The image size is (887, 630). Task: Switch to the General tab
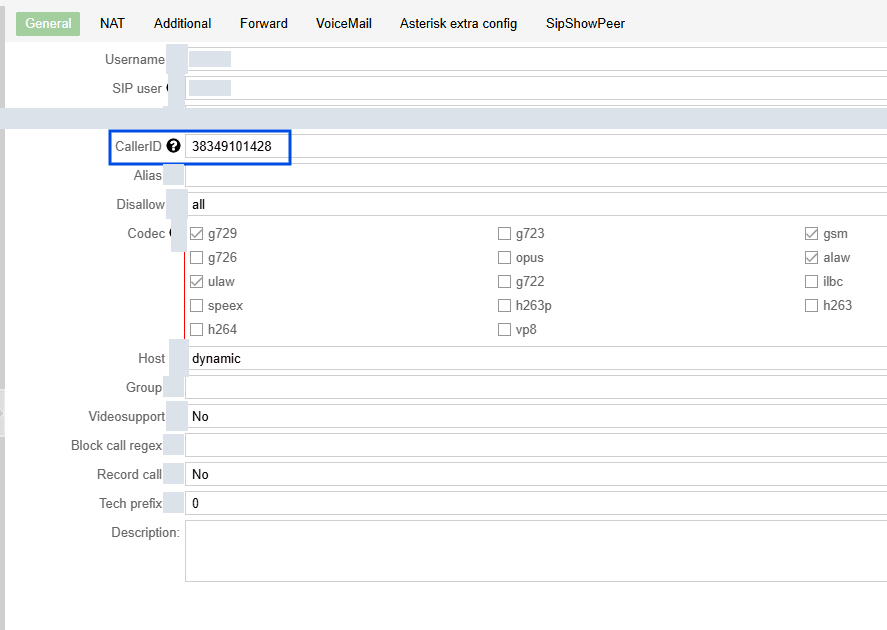[48, 24]
